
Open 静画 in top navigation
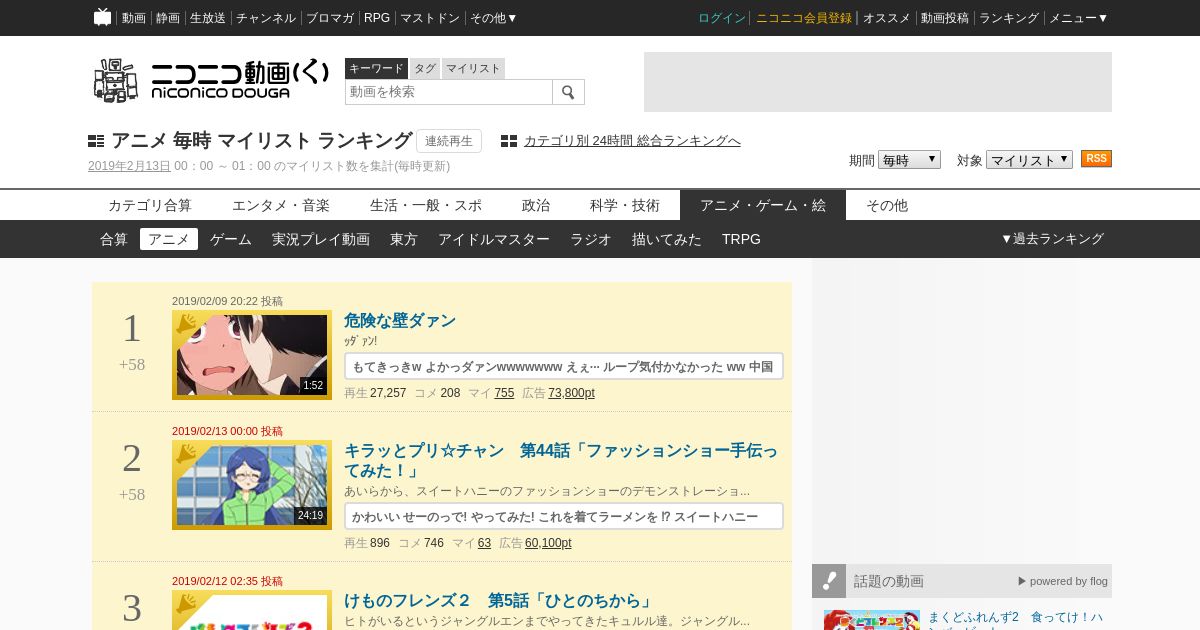pos(168,18)
